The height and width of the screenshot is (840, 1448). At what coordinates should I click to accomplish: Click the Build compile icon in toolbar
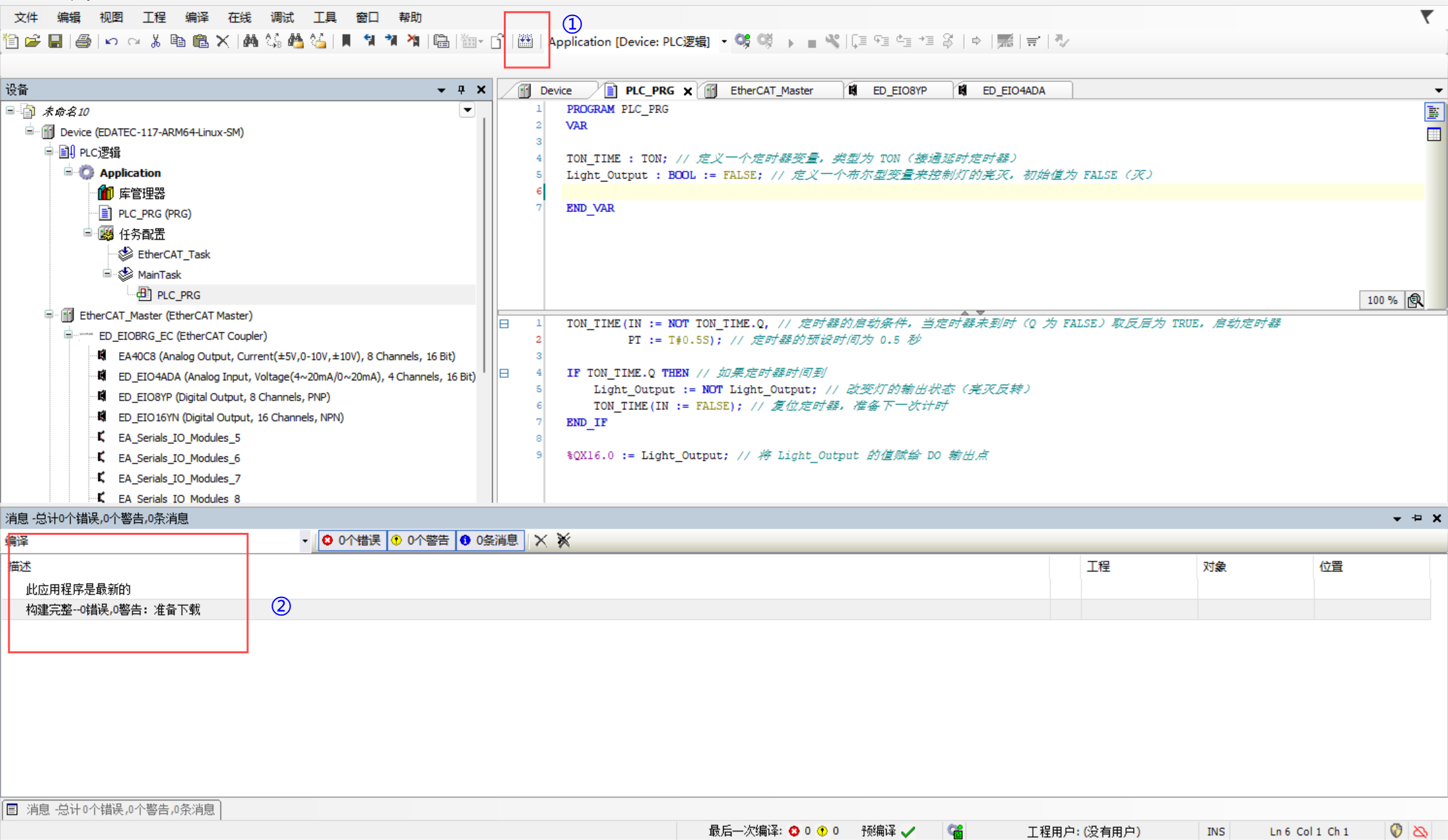point(526,41)
